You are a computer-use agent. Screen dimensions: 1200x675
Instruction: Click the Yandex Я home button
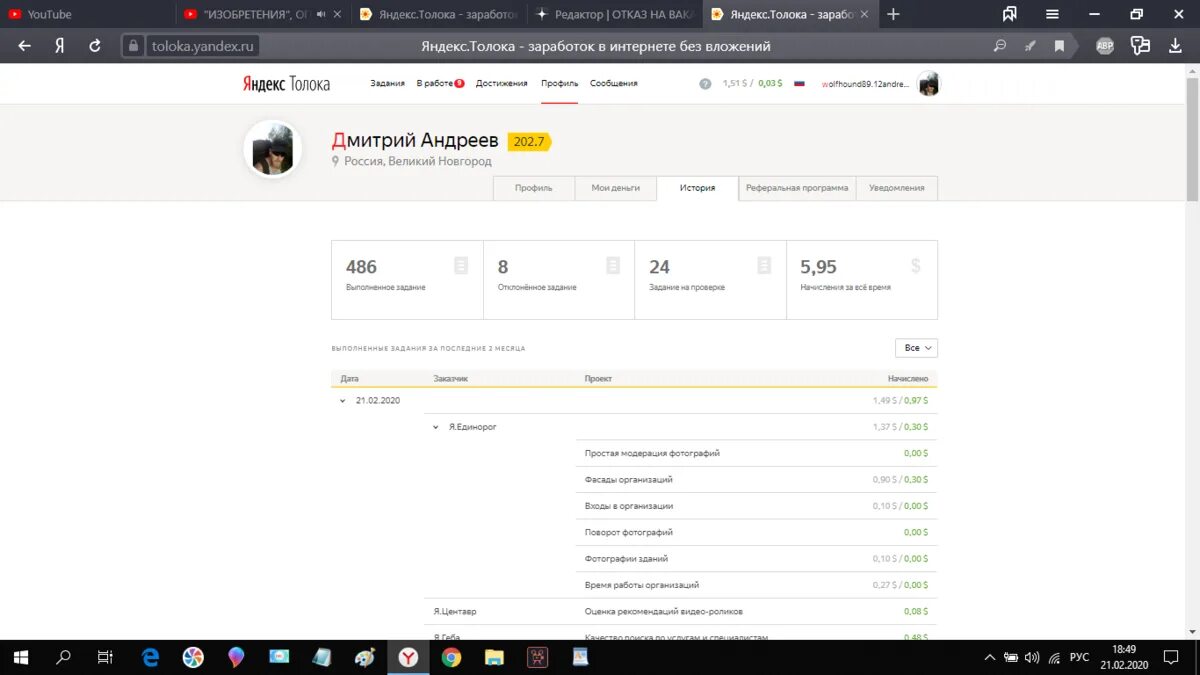(x=60, y=46)
